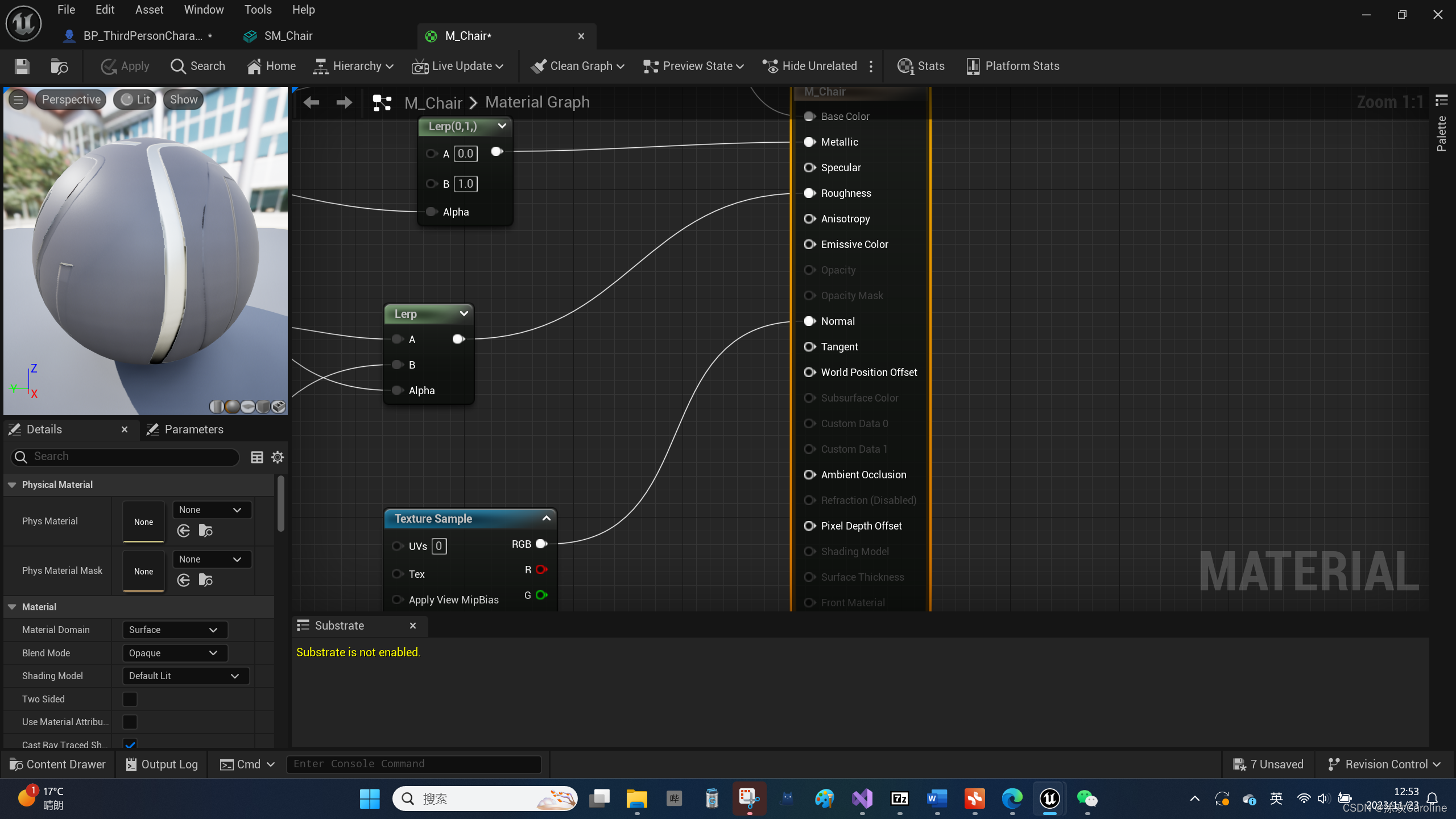
Task: Click the Preview State toggle
Action: pyautogui.click(x=693, y=66)
